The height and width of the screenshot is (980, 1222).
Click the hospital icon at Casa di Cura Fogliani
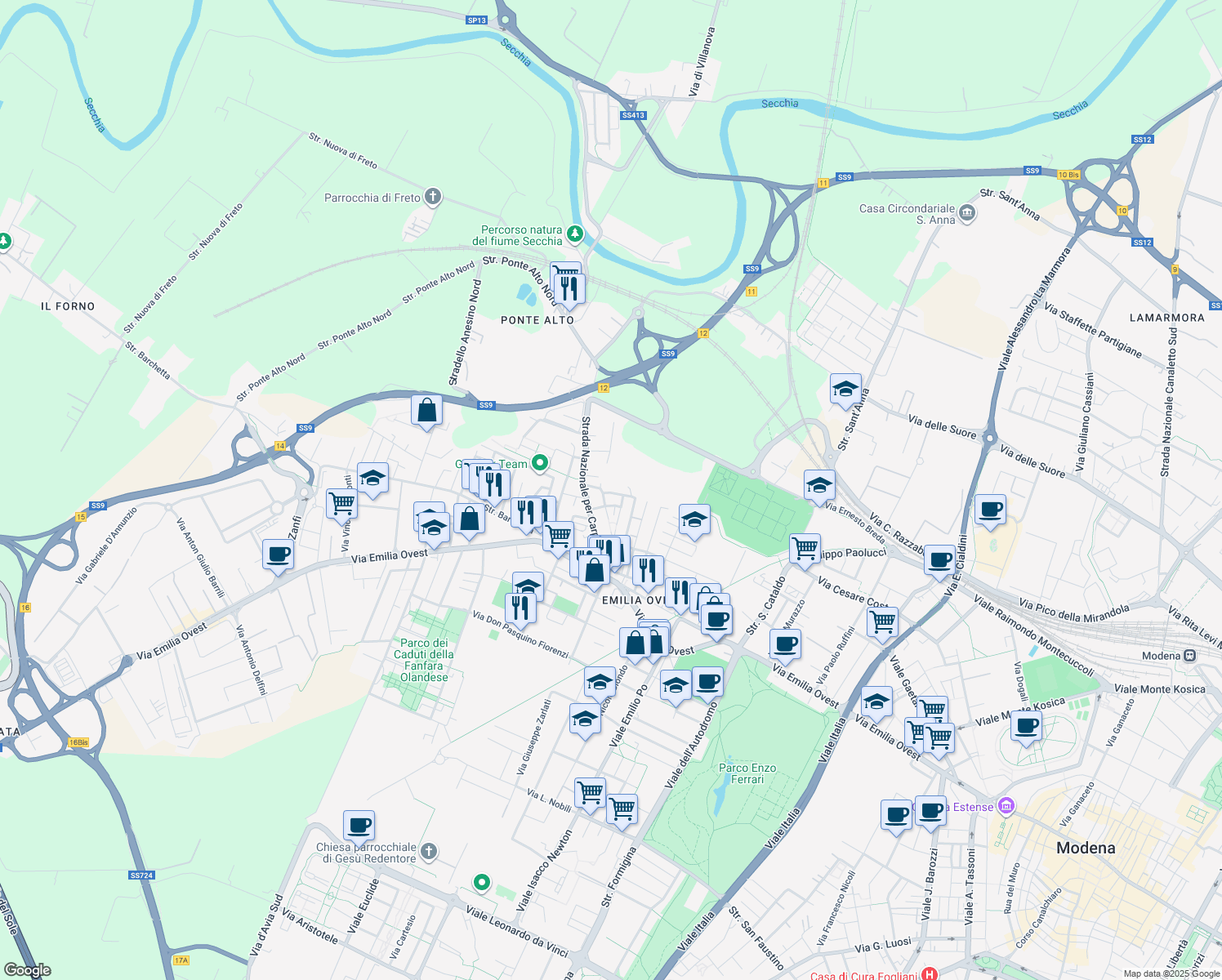927,973
